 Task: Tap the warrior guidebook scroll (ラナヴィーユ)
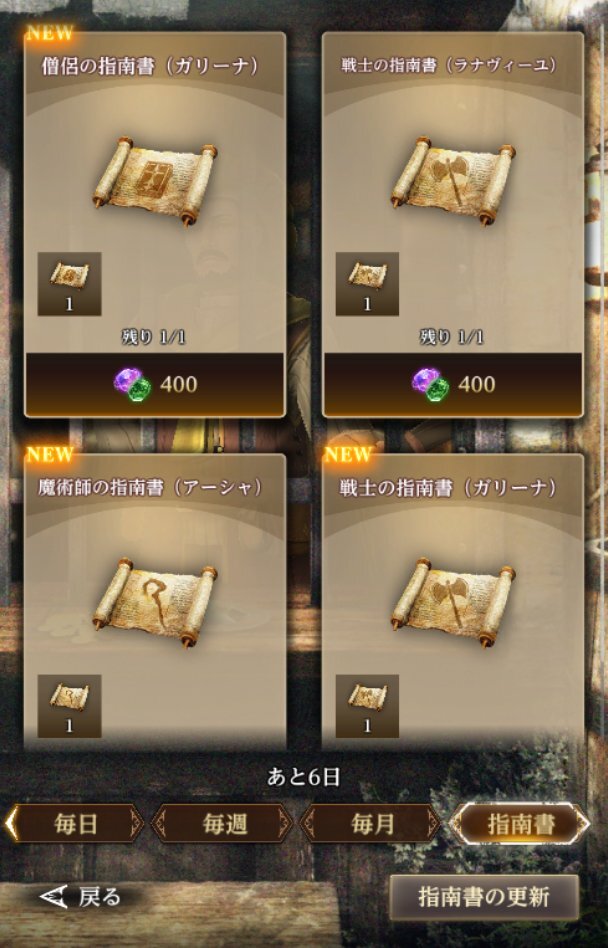point(453,180)
